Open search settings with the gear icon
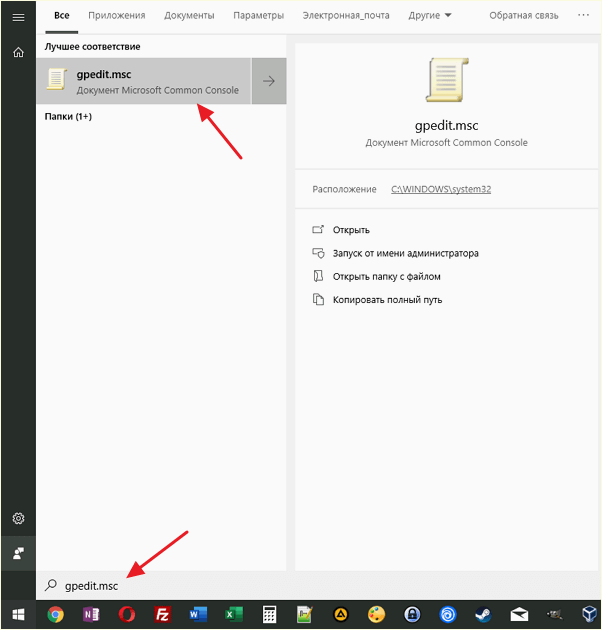The height and width of the screenshot is (630, 602). [18, 518]
